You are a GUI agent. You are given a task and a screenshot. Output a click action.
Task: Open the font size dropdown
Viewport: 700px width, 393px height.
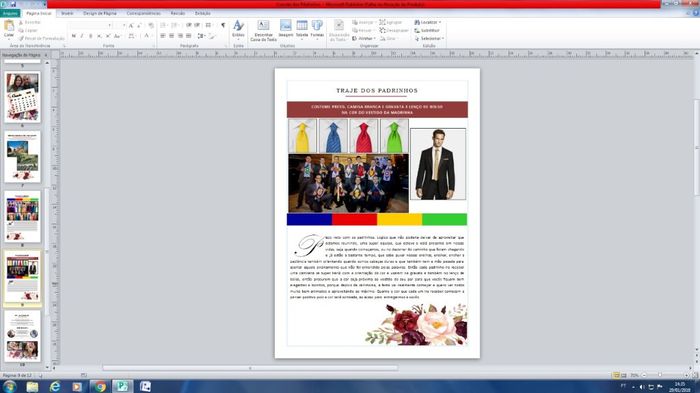[x=124, y=25]
